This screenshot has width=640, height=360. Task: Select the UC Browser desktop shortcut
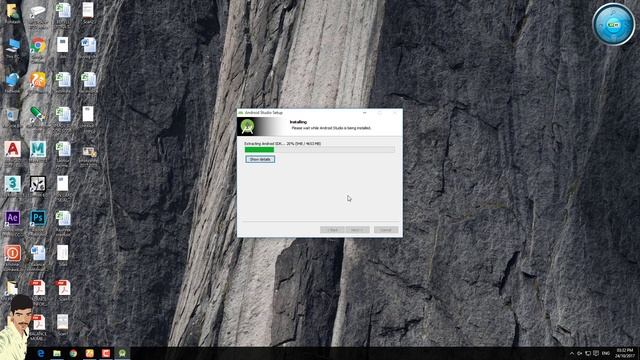(38, 80)
